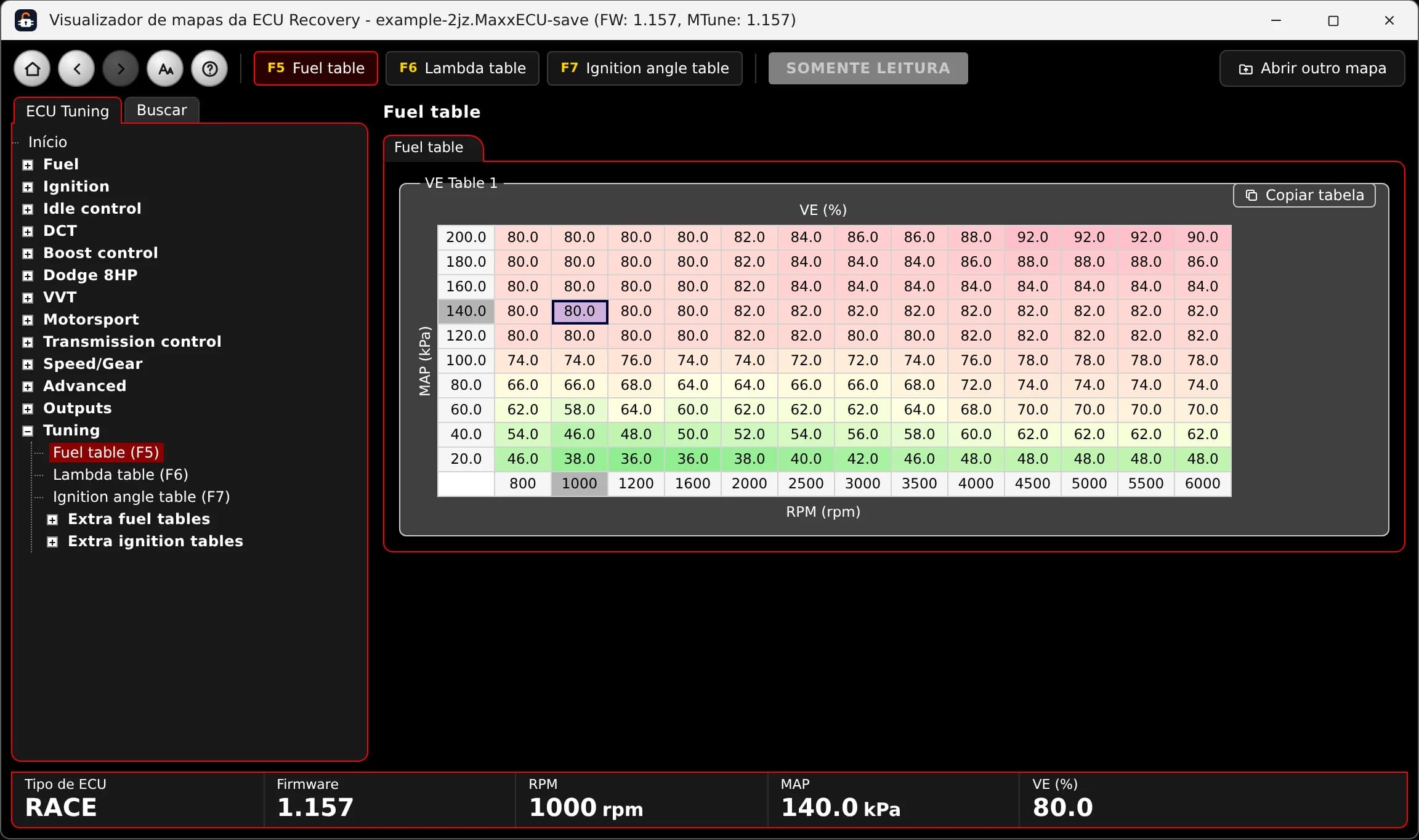Expand the Boost control tree node

pos(28,254)
